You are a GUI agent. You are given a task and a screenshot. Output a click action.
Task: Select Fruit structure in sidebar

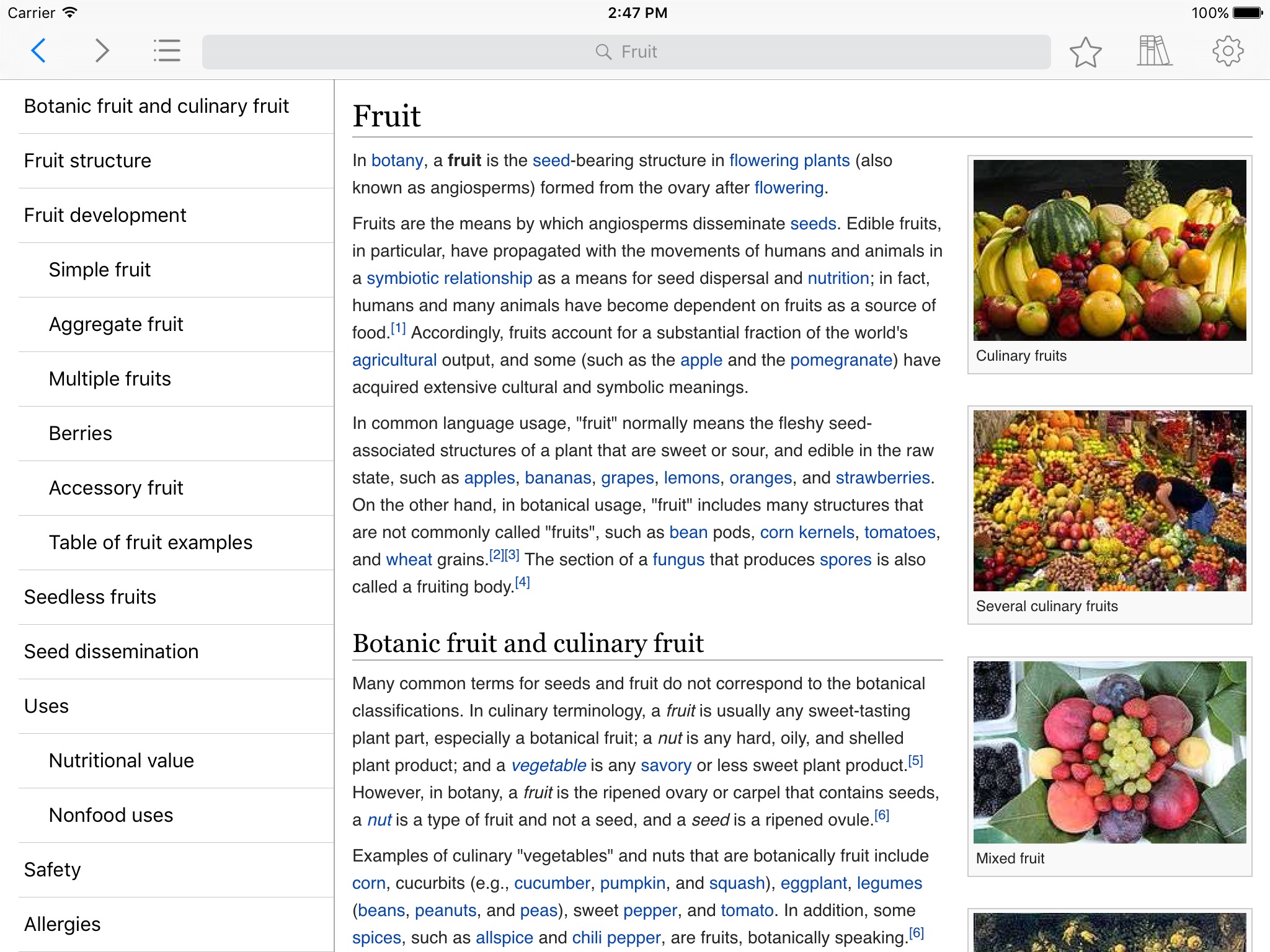point(87,159)
